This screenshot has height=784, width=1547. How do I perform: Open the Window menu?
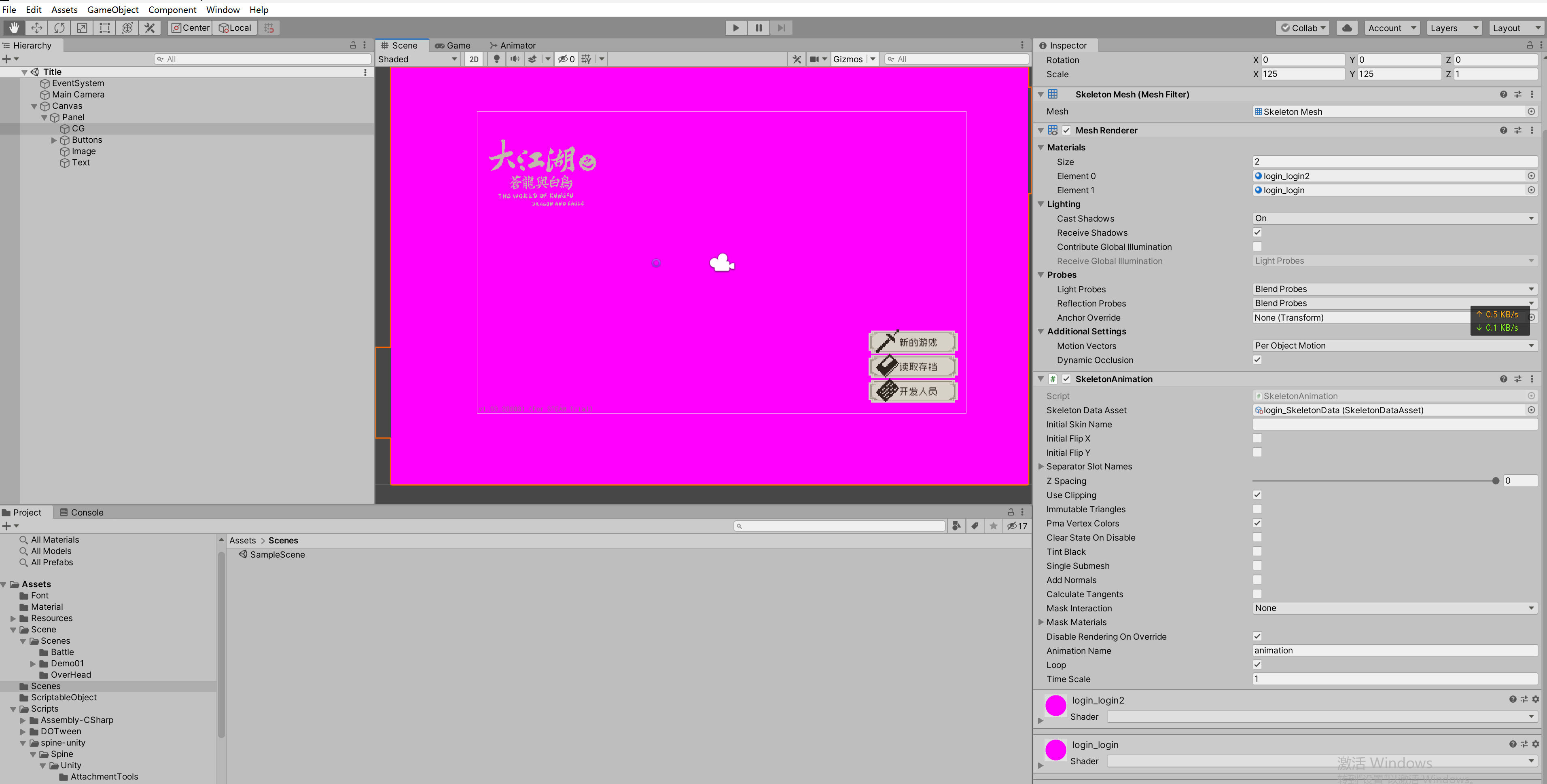click(223, 10)
